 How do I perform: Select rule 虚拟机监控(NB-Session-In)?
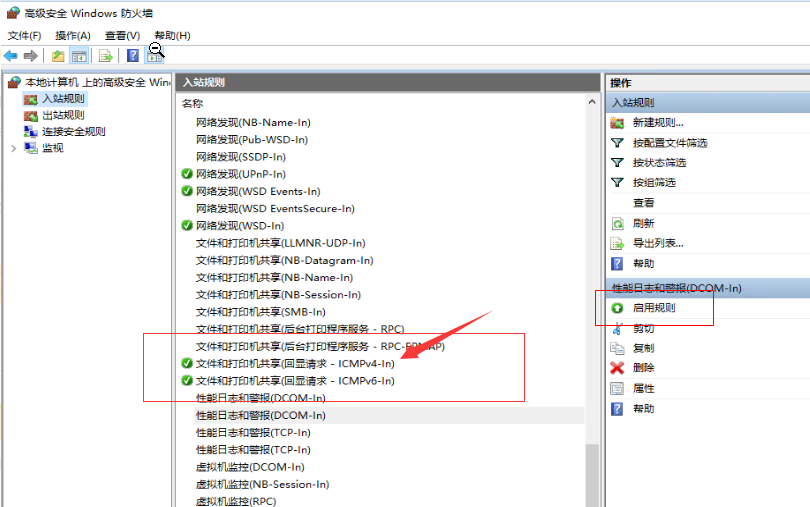[262, 484]
